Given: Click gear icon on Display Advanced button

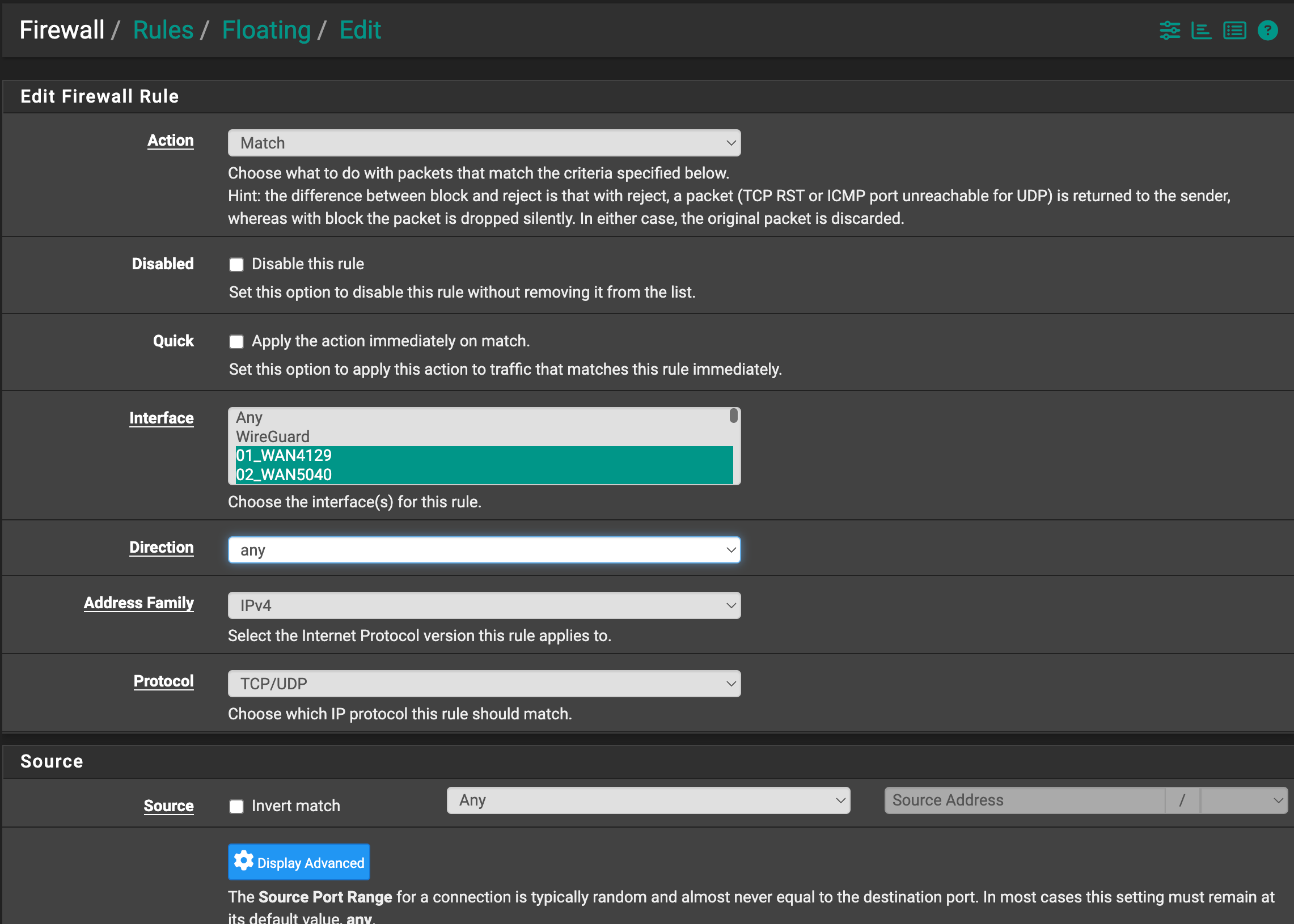Looking at the screenshot, I should tap(244, 862).
